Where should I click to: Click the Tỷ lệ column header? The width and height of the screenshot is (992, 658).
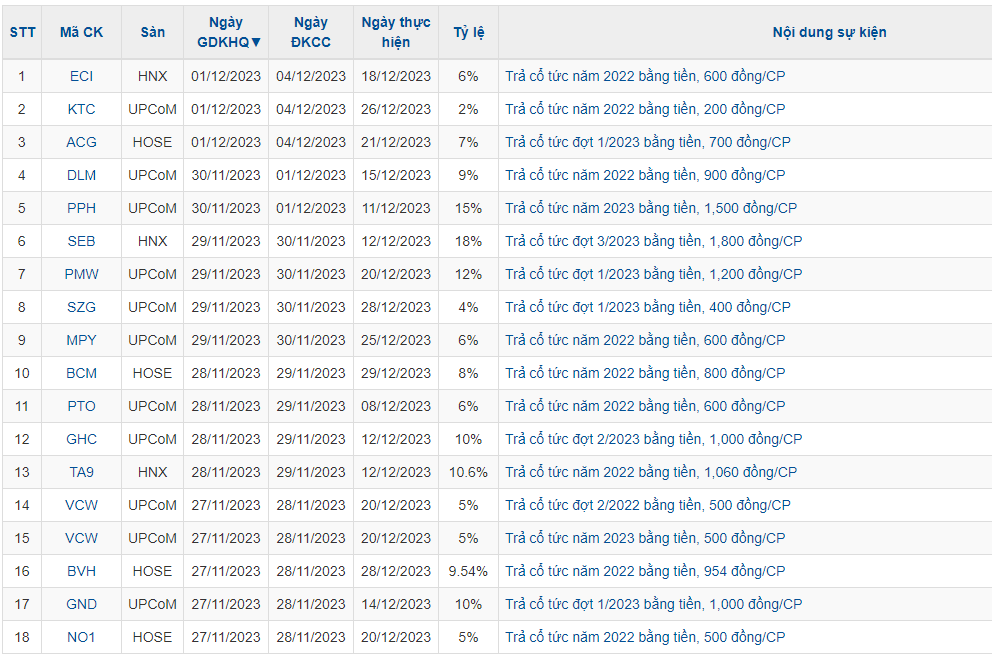pyautogui.click(x=468, y=32)
